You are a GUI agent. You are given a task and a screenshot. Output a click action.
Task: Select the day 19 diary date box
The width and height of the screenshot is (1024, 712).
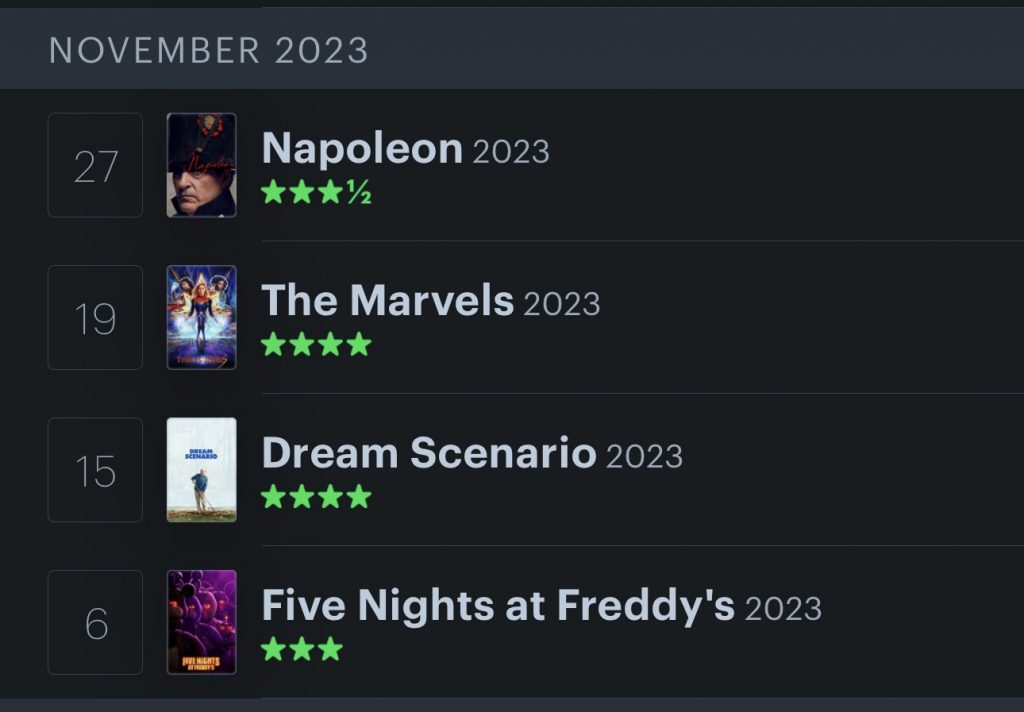coord(95,317)
